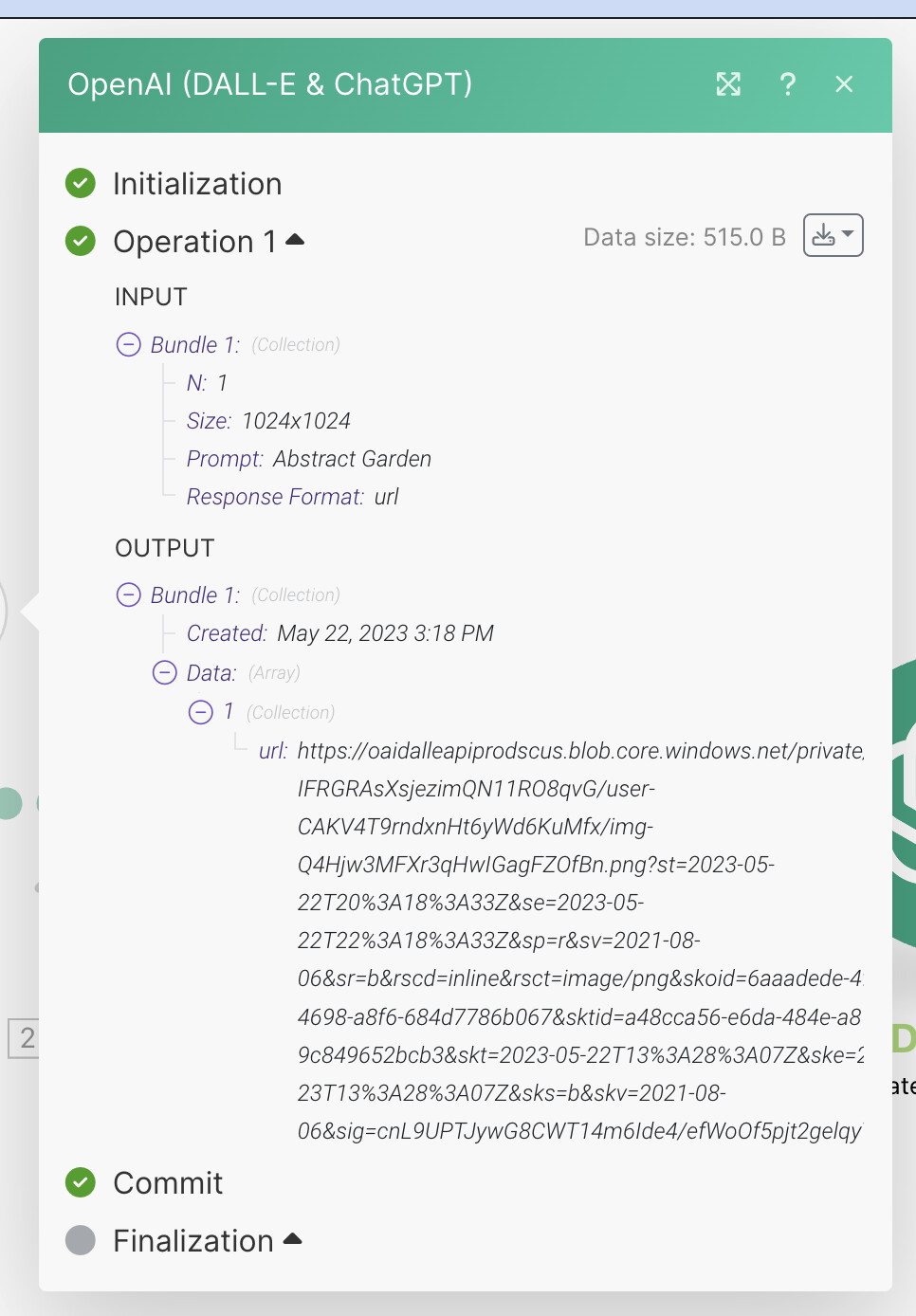Collapse the collection item 1 node
This screenshot has height=1316, width=916.
(x=201, y=711)
